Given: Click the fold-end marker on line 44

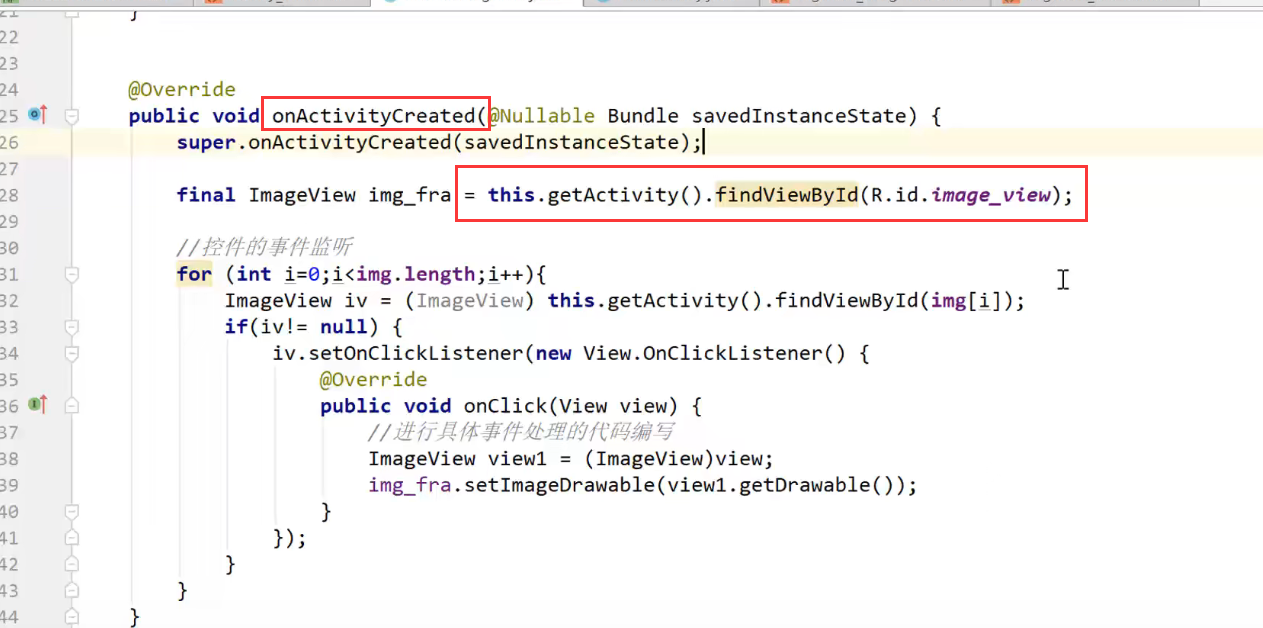Looking at the screenshot, I should click(72, 617).
